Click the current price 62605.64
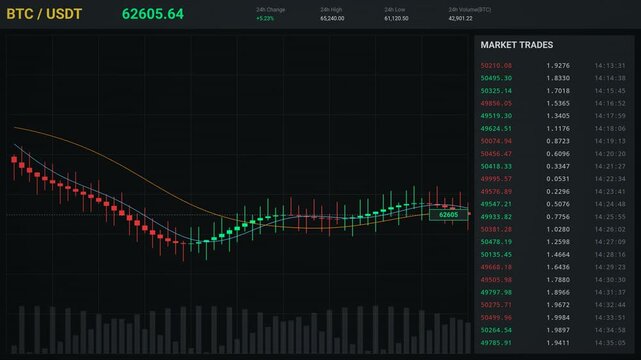The image size is (641, 360). pos(153,14)
